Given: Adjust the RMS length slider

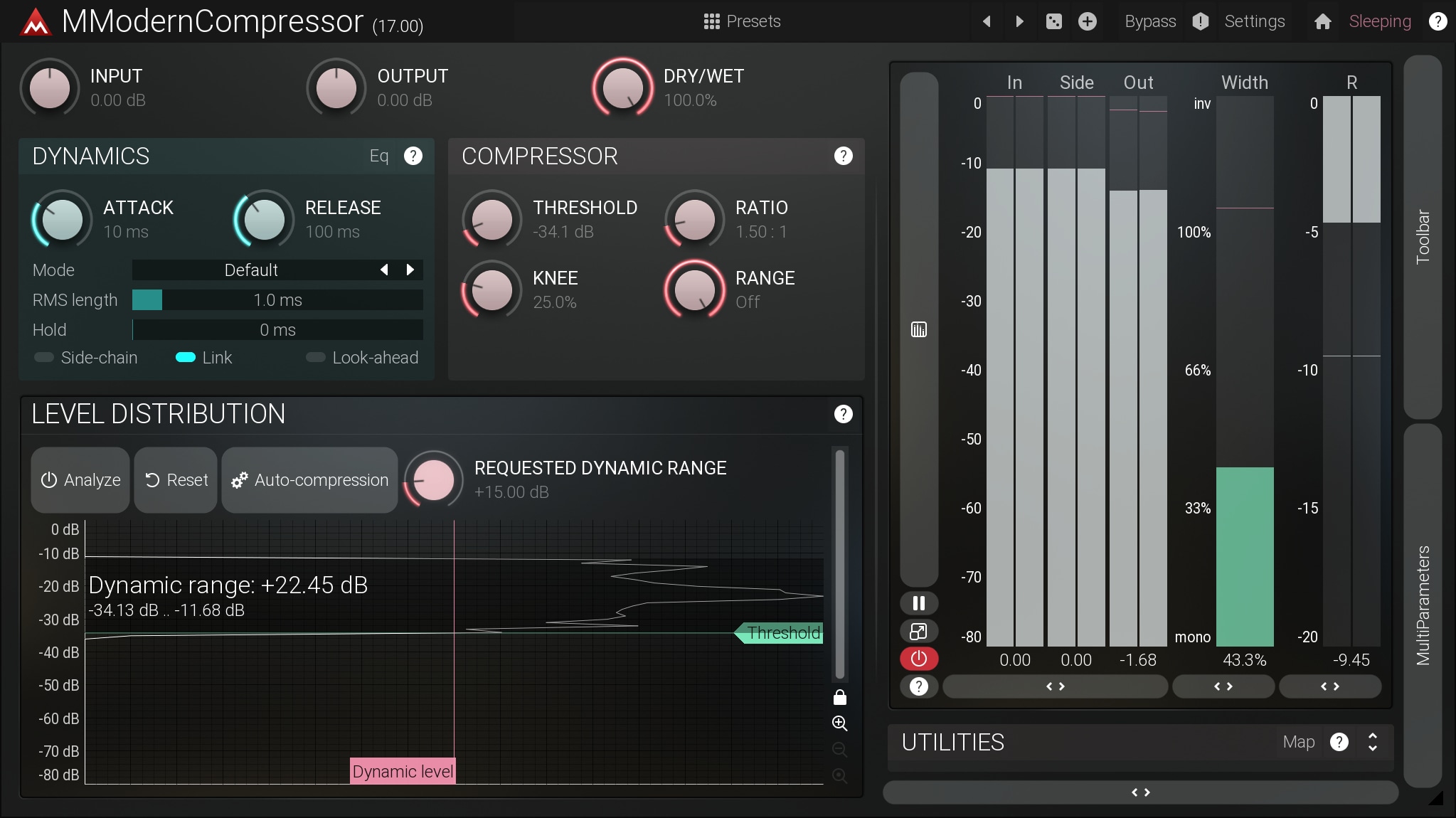Looking at the screenshot, I should pos(277,300).
